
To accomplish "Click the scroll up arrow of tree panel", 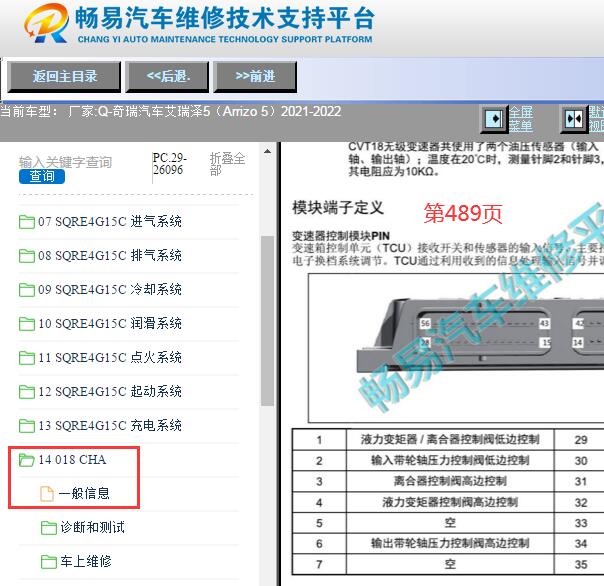I will [x=267, y=151].
